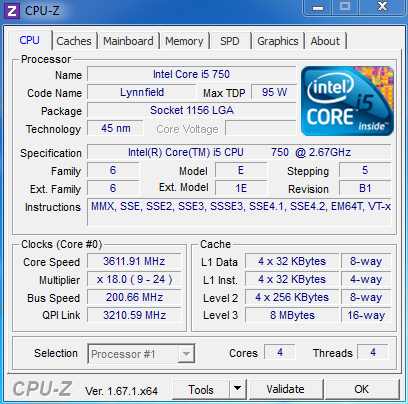Click the L1 Inst. 4-way value
Image resolution: width=408 pixels, height=404 pixels.
point(366,279)
